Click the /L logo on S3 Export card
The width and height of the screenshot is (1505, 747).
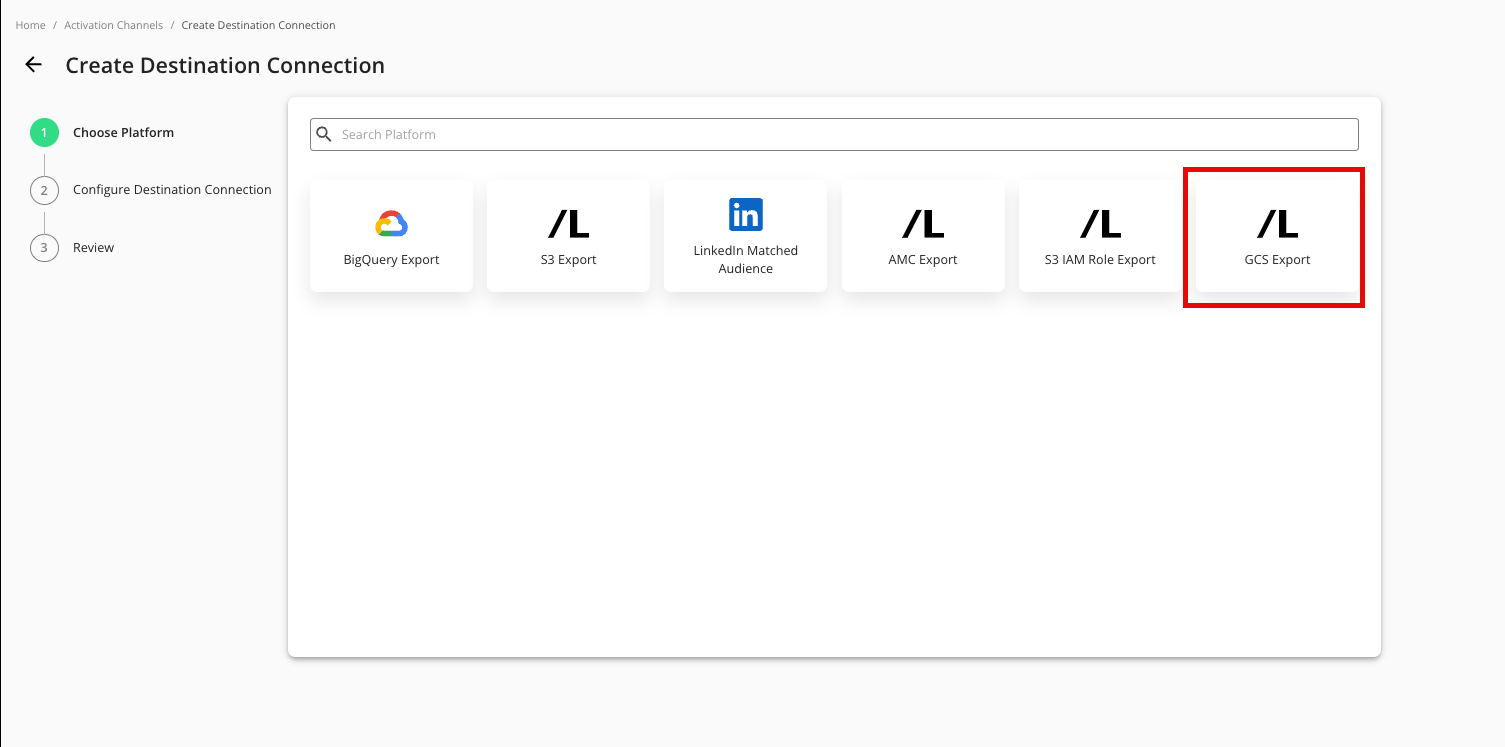point(568,224)
